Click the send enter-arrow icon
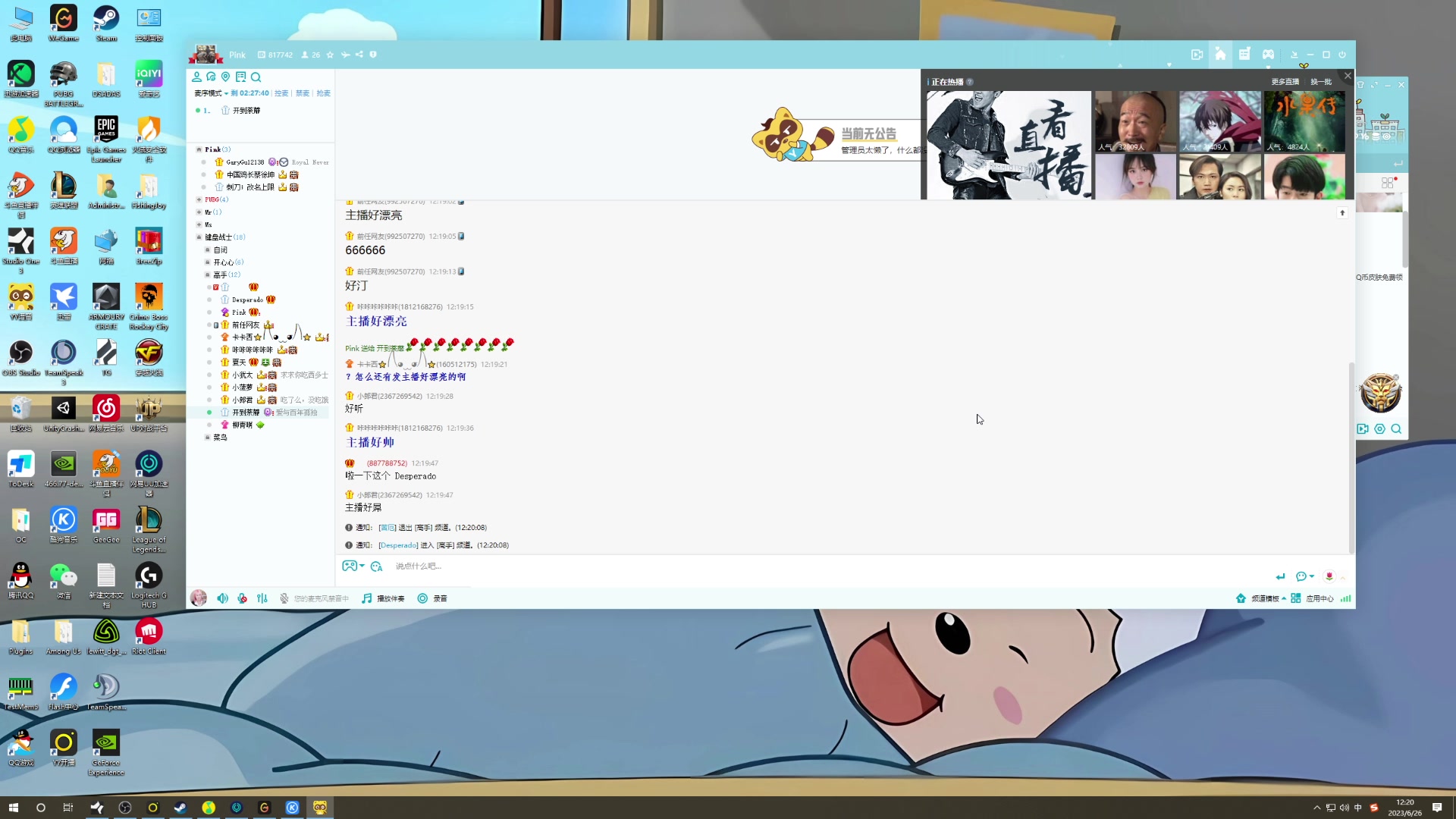1456x819 pixels. pyautogui.click(x=1280, y=576)
